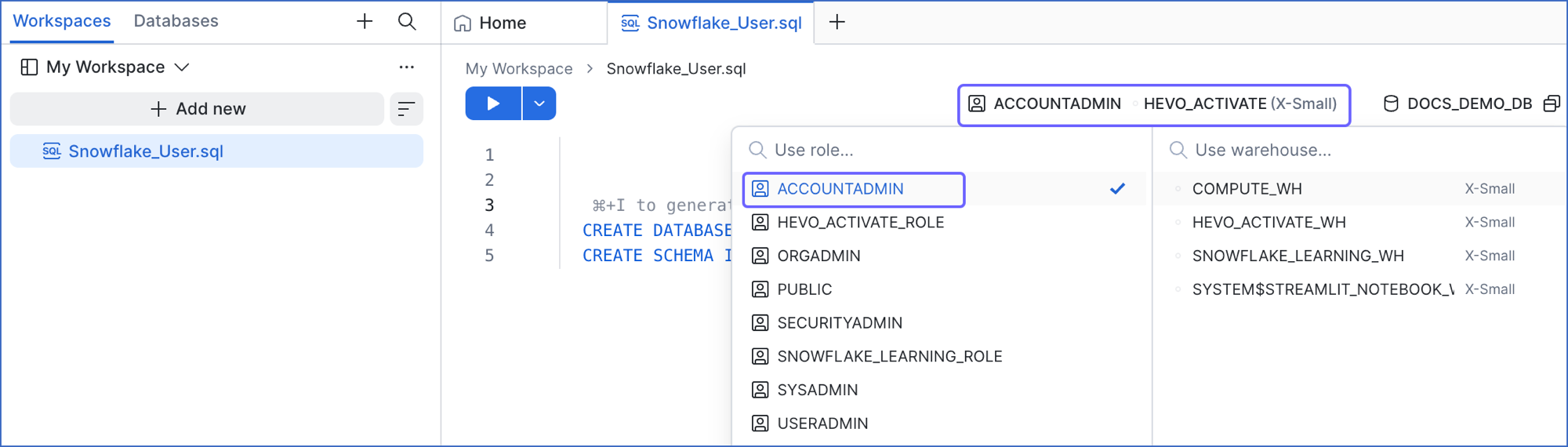Click the database icon beside DOCS_DEMO_DB

tap(1391, 104)
